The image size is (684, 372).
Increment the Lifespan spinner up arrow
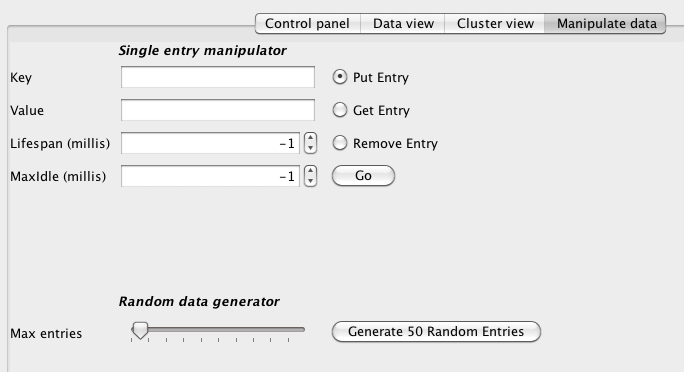tap(310, 138)
